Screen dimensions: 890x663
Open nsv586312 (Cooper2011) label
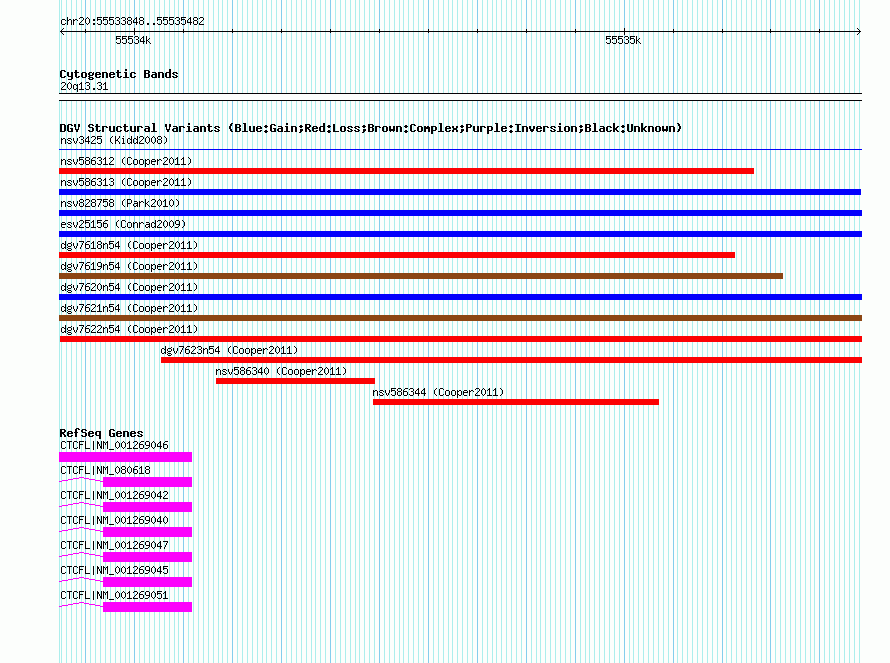126,161
